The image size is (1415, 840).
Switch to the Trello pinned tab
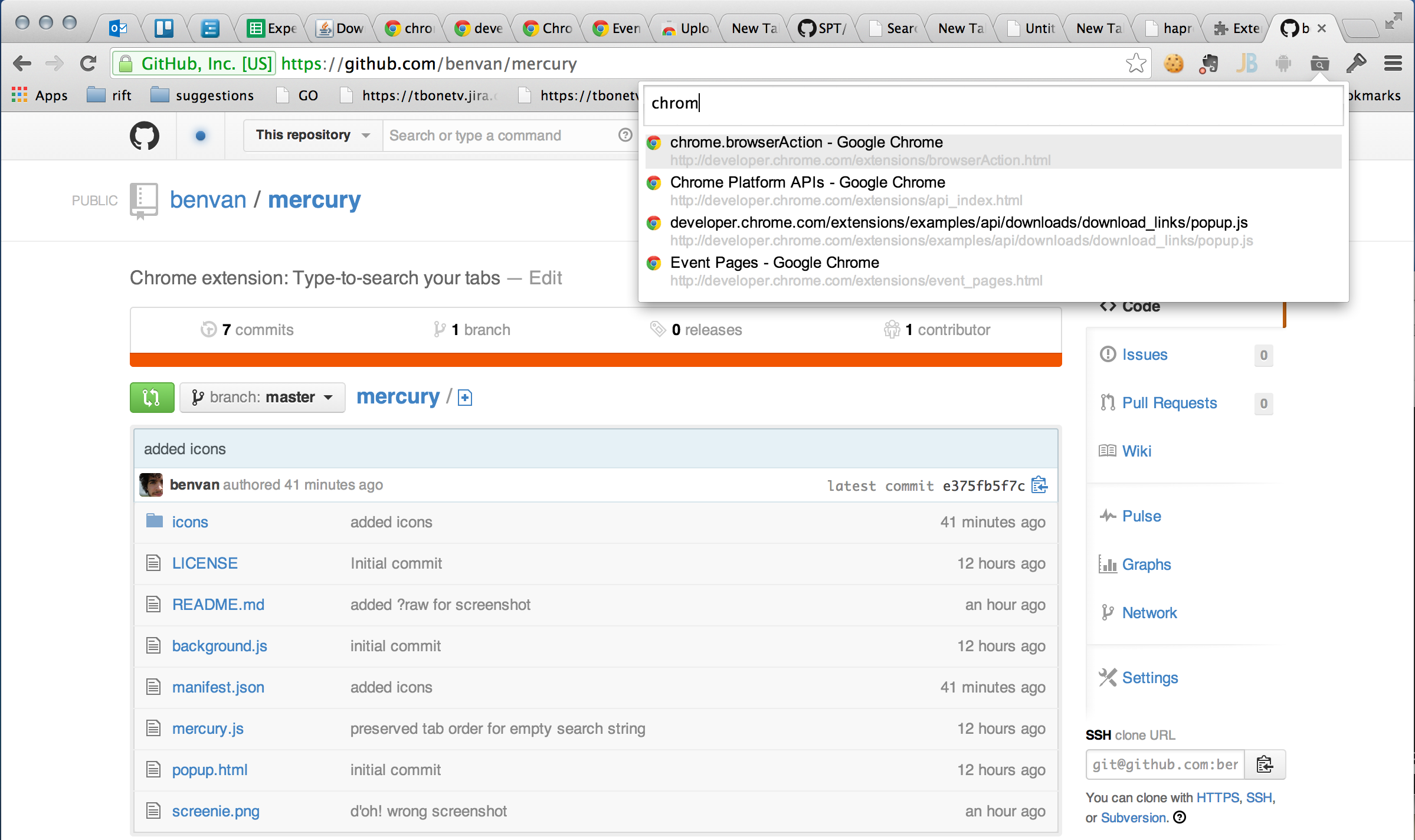tap(163, 28)
